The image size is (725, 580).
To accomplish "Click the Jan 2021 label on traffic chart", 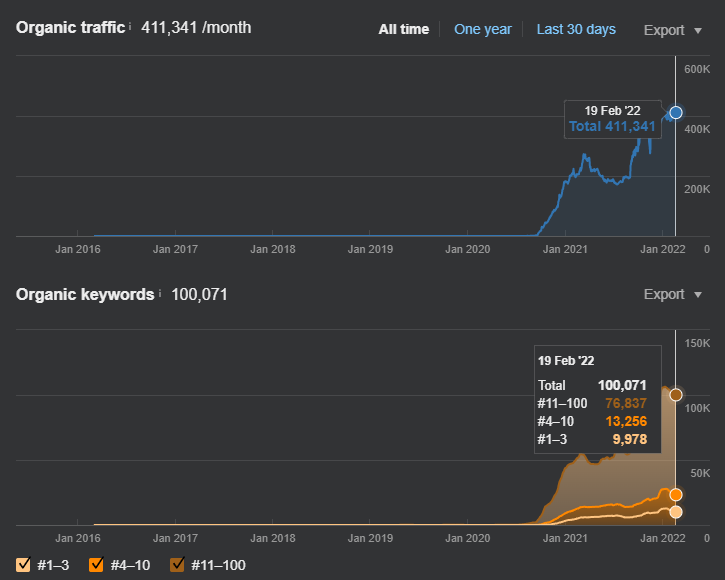I will coord(565,249).
